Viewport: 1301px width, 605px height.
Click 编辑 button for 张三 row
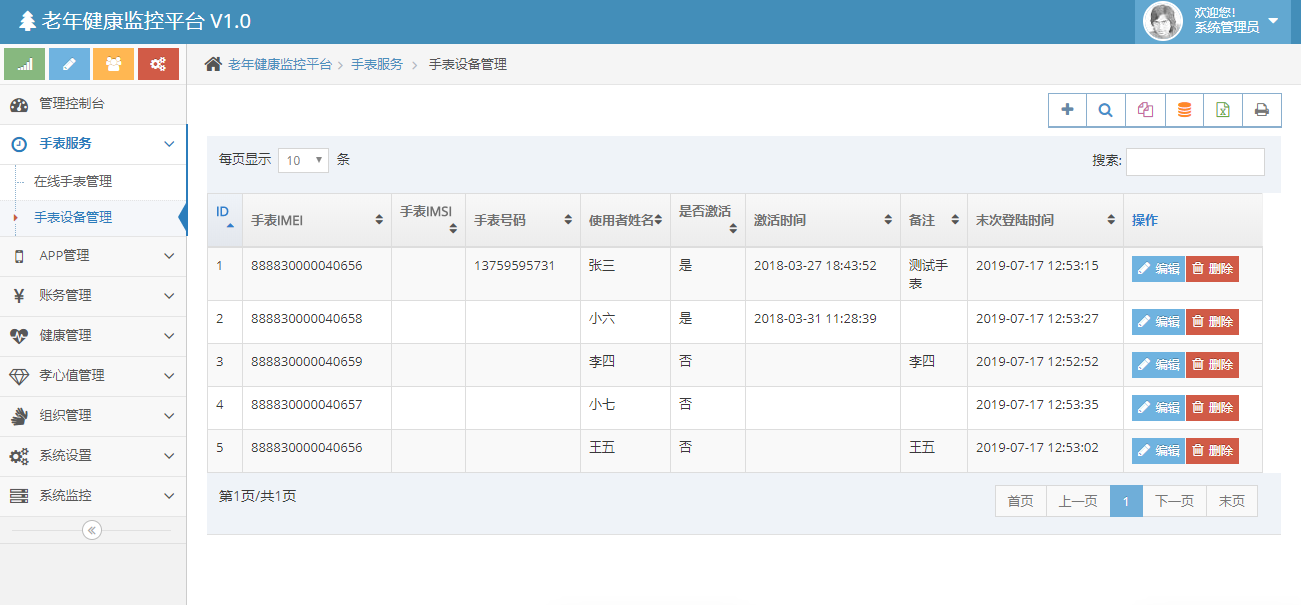pos(1158,269)
